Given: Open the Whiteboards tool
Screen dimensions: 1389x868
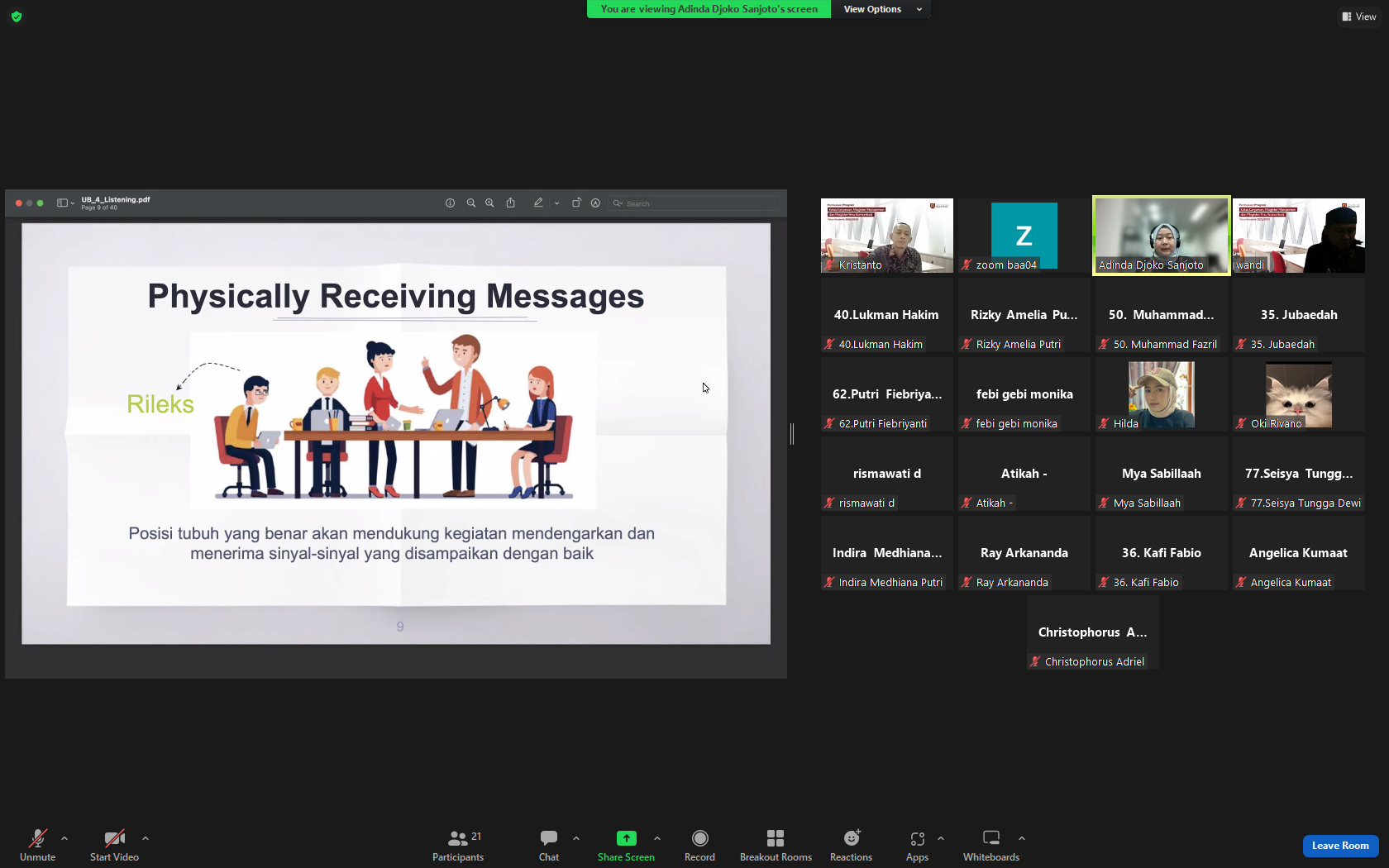Looking at the screenshot, I should coord(990,846).
